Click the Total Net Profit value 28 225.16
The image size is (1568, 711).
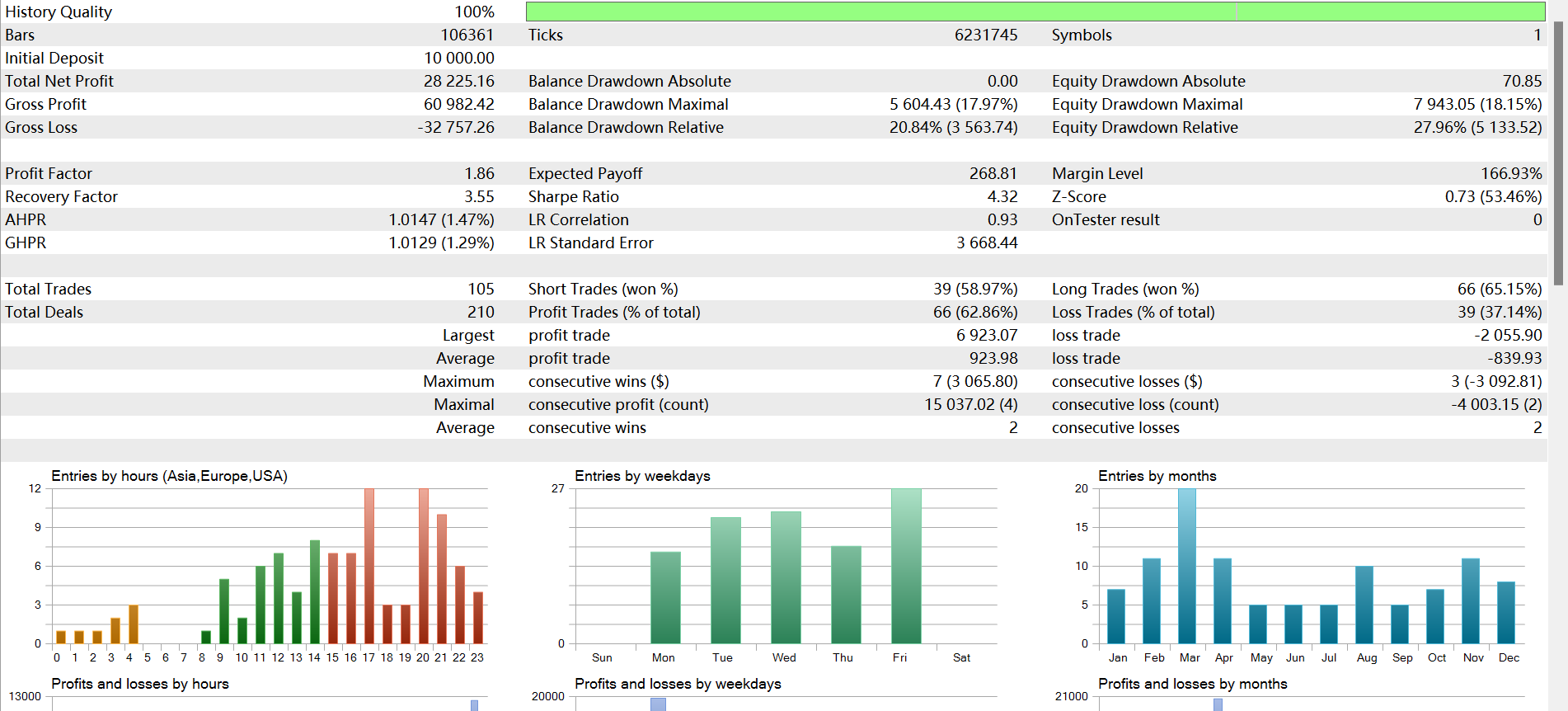click(459, 81)
